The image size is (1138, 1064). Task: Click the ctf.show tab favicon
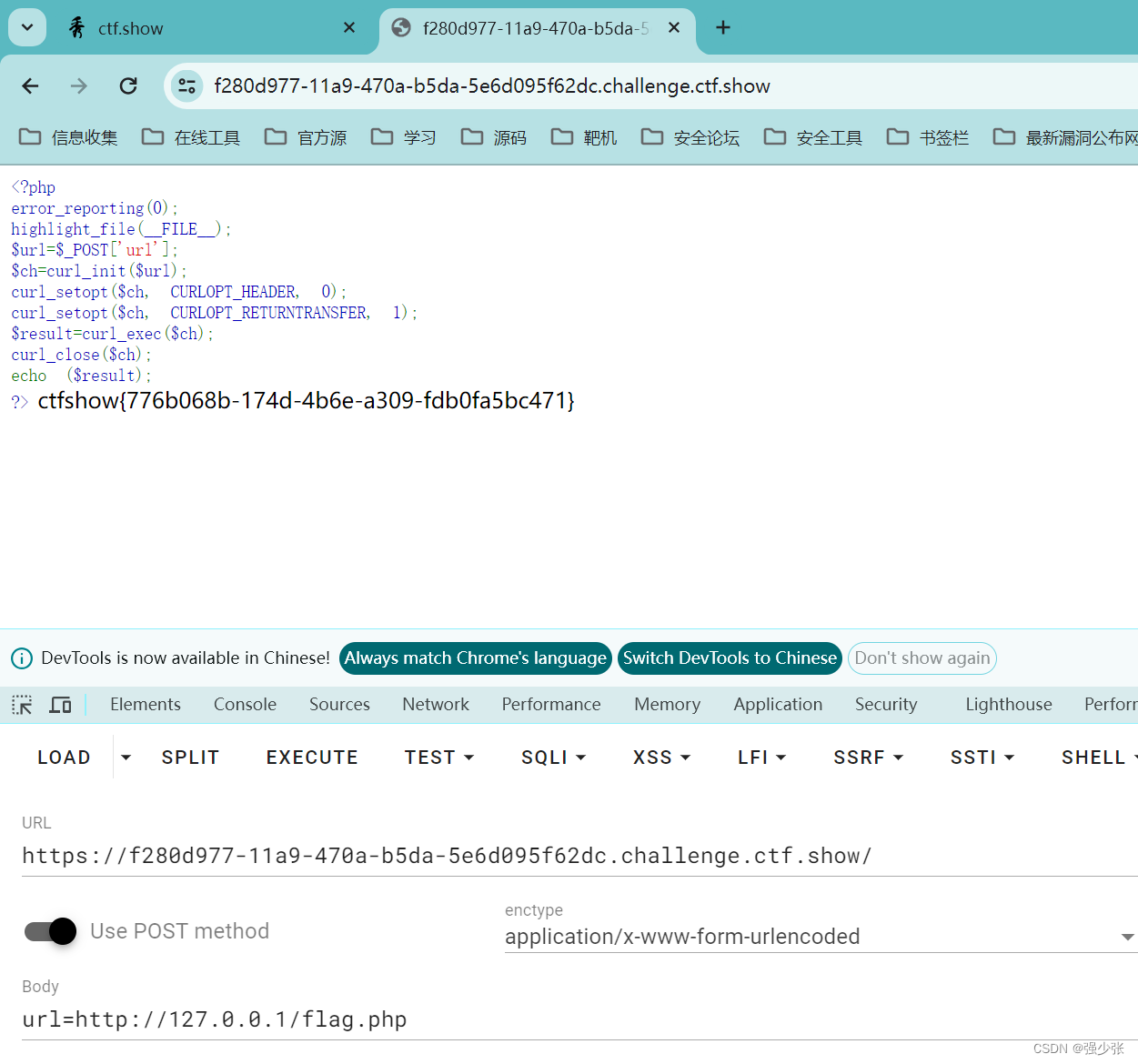coord(77,28)
